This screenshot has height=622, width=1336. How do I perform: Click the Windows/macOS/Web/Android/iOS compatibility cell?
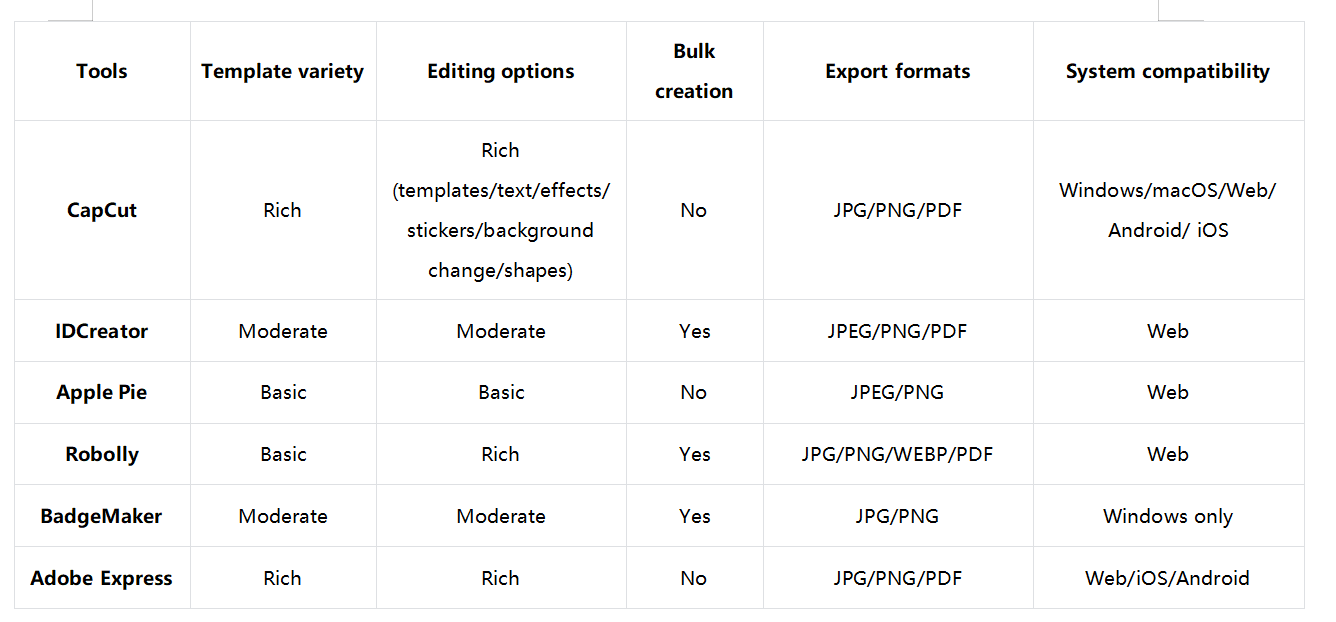click(1167, 210)
